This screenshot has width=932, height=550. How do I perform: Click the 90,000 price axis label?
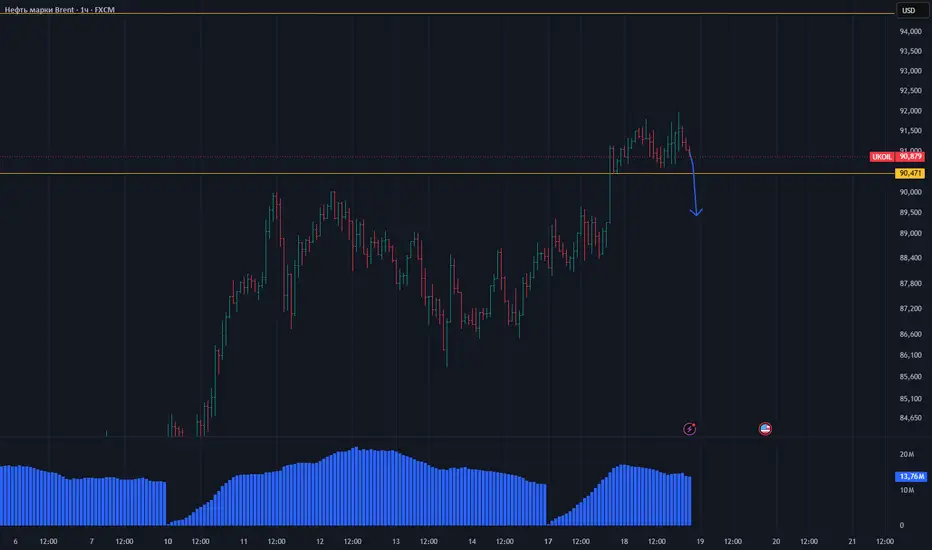[x=911, y=192]
